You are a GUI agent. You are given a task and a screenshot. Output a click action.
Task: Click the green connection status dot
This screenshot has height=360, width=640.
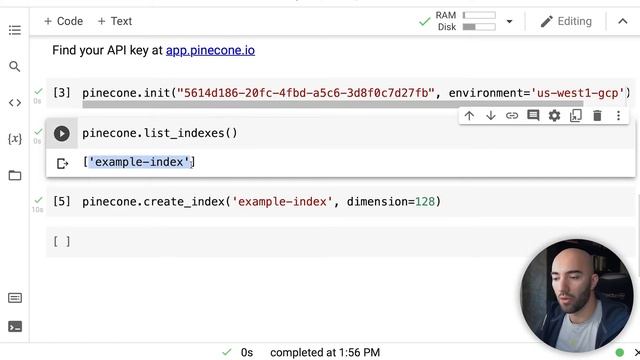tap(620, 352)
